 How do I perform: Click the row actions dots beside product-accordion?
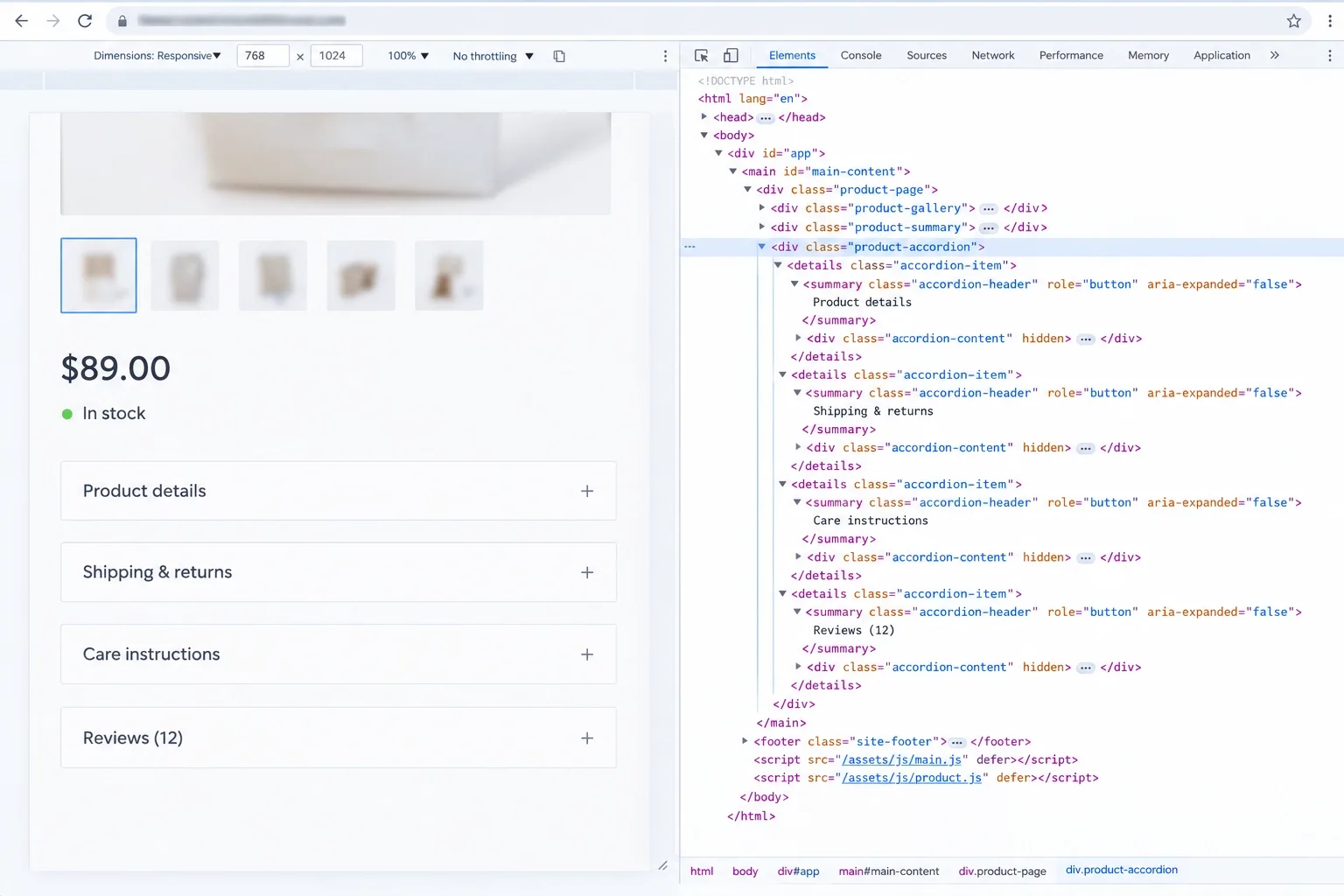point(689,247)
